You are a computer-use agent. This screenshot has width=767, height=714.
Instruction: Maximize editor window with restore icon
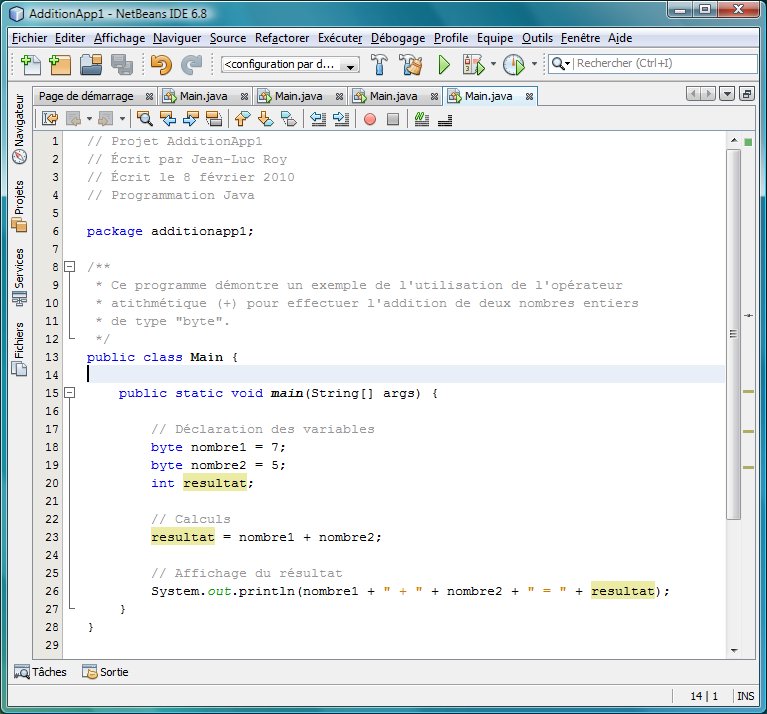(x=746, y=94)
